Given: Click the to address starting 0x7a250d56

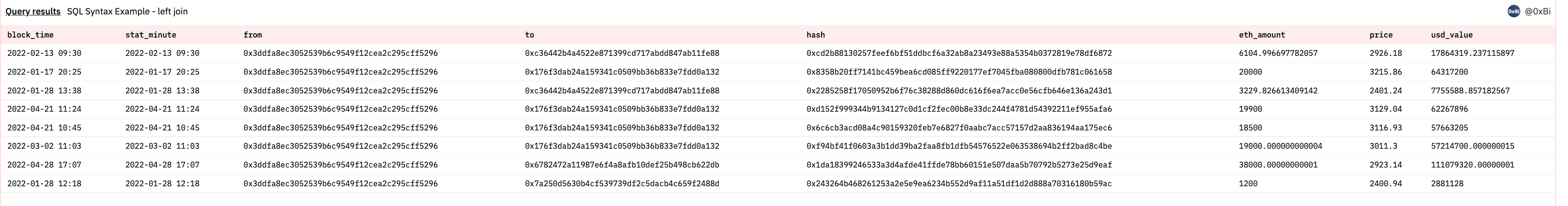Looking at the screenshot, I should coord(622,183).
